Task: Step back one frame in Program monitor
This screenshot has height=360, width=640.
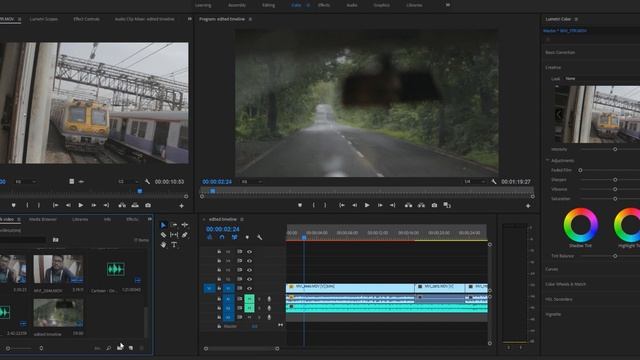Action: coord(354,205)
